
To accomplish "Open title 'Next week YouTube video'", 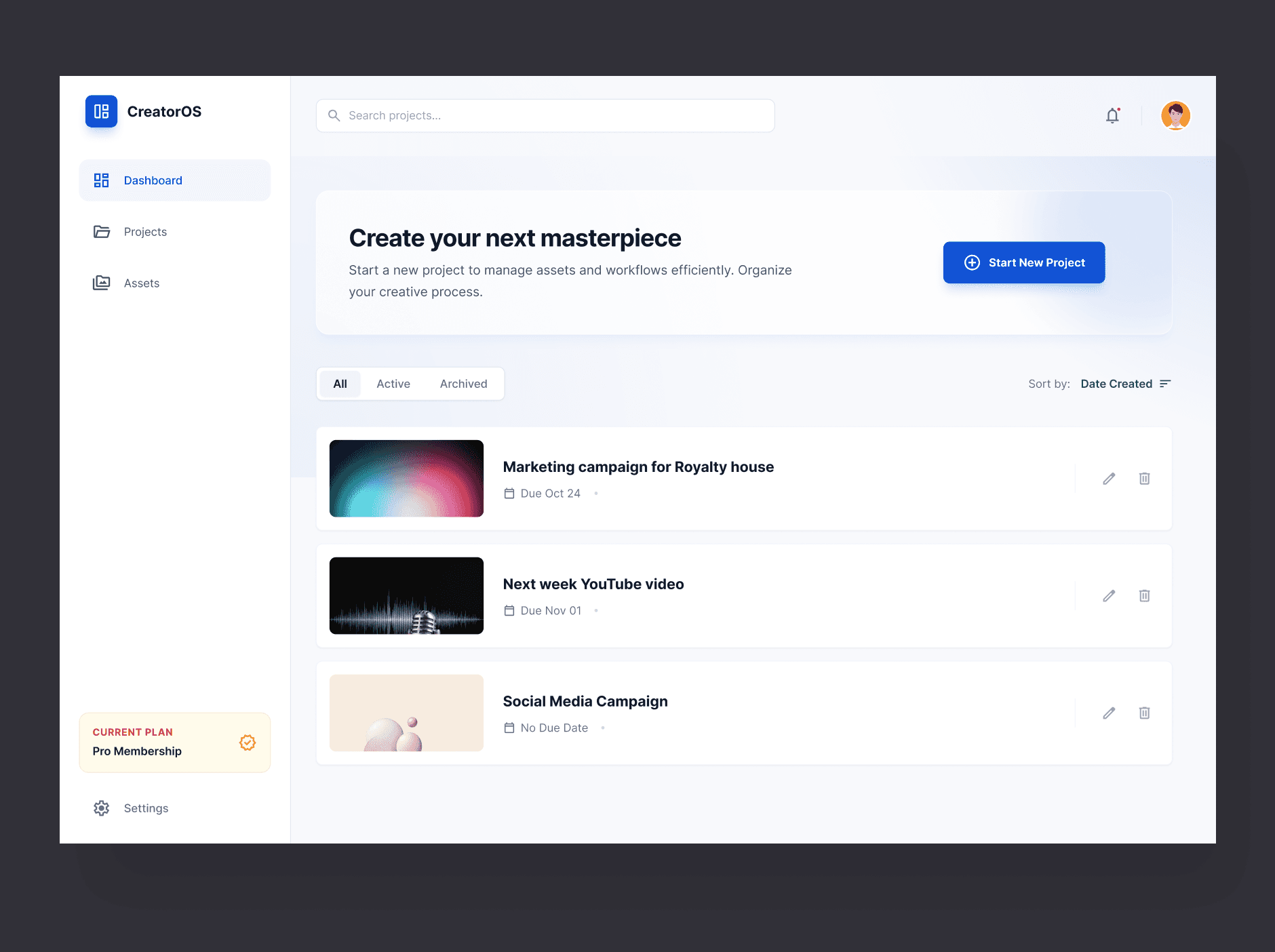I will pos(593,584).
